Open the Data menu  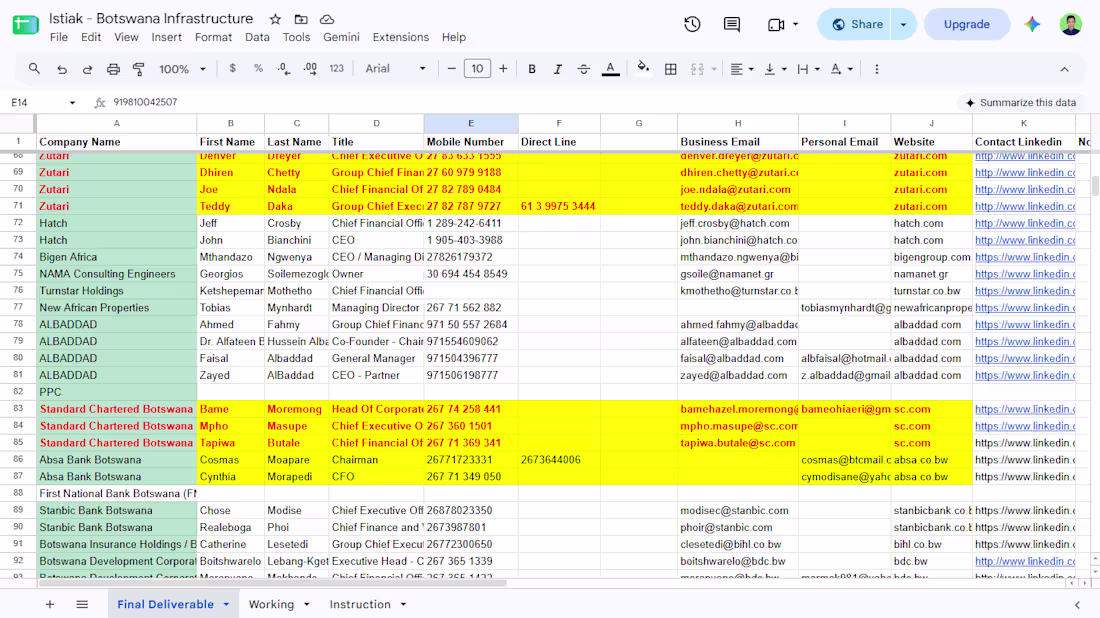point(257,37)
